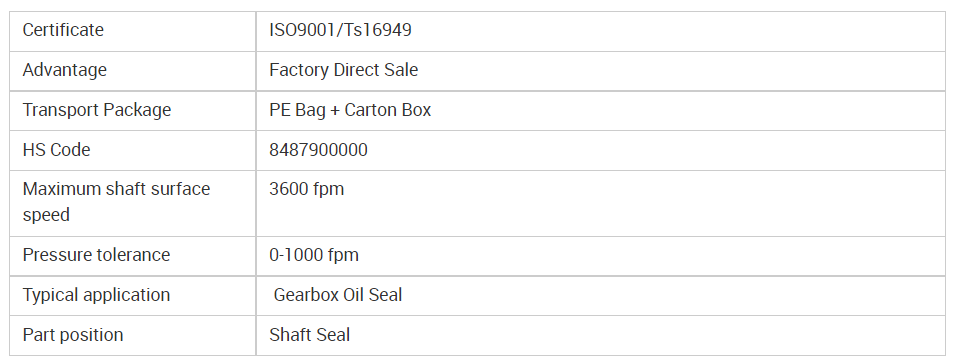Select Factory Direct Sale text
Screen dimensions: 956x363
click(x=343, y=70)
